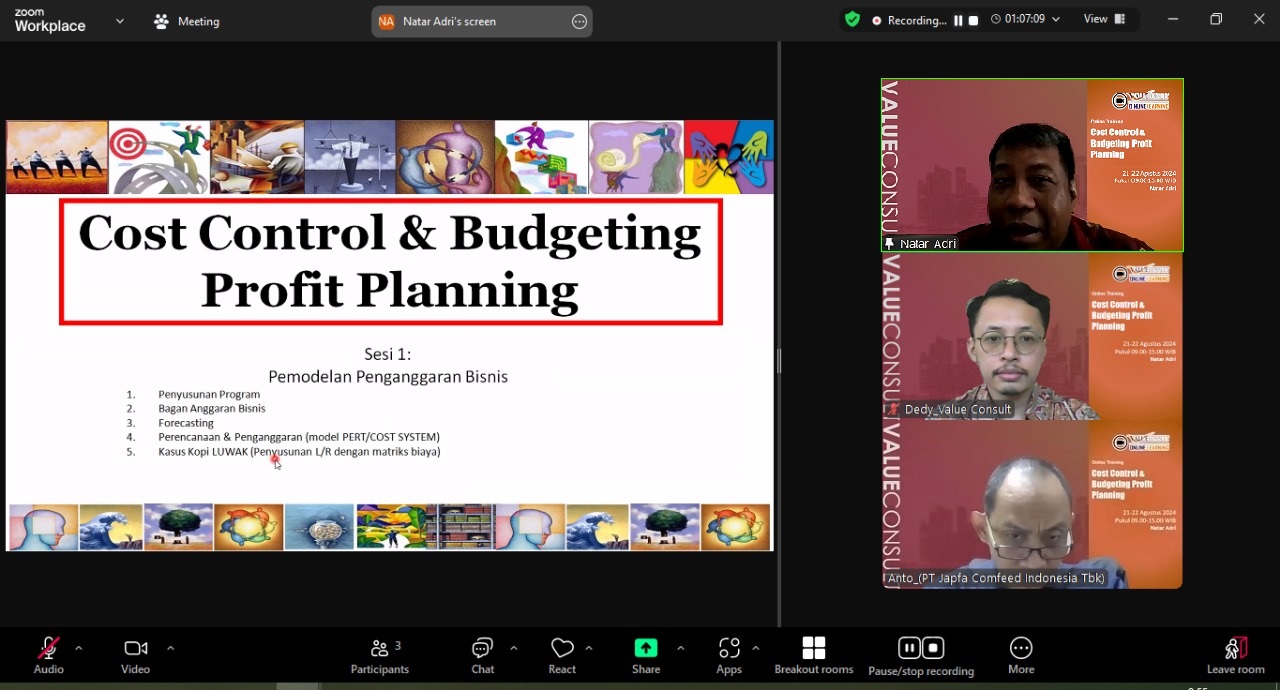This screenshot has width=1280, height=690.
Task: Select Dedy_Value Consult's video tile
Action: pyautogui.click(x=1031, y=337)
